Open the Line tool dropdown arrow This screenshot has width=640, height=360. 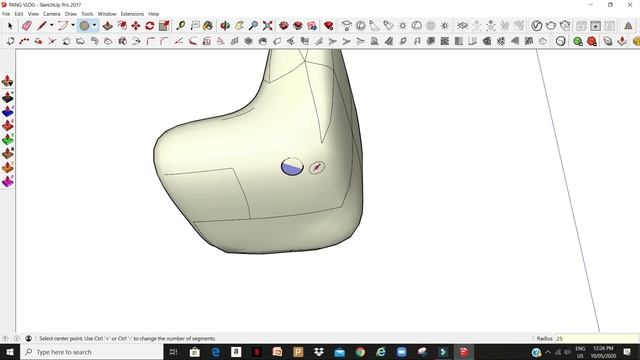51,25
